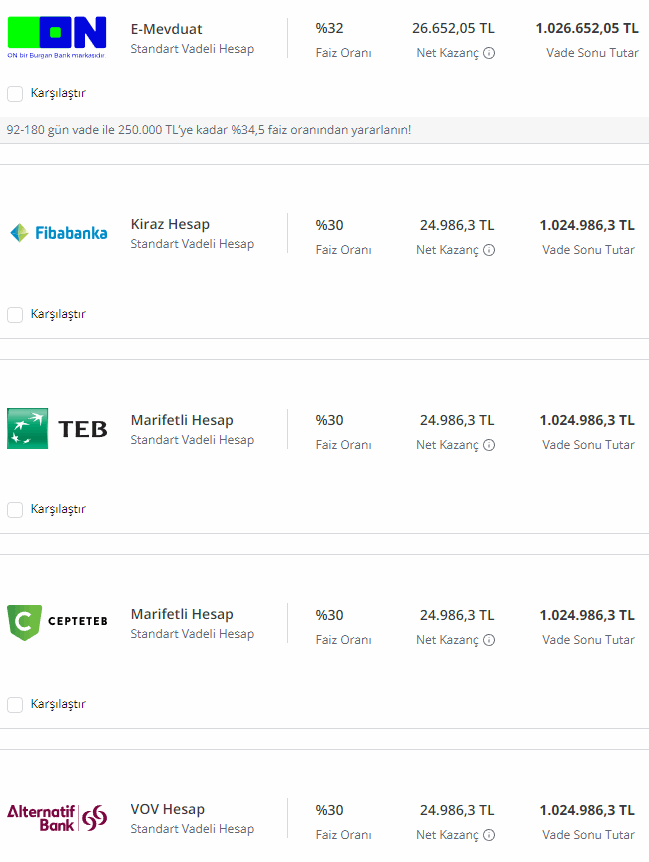Click the 1.026.652,05 TL maturity amount
Viewport: 649px width, 862px height.
pyautogui.click(x=586, y=29)
